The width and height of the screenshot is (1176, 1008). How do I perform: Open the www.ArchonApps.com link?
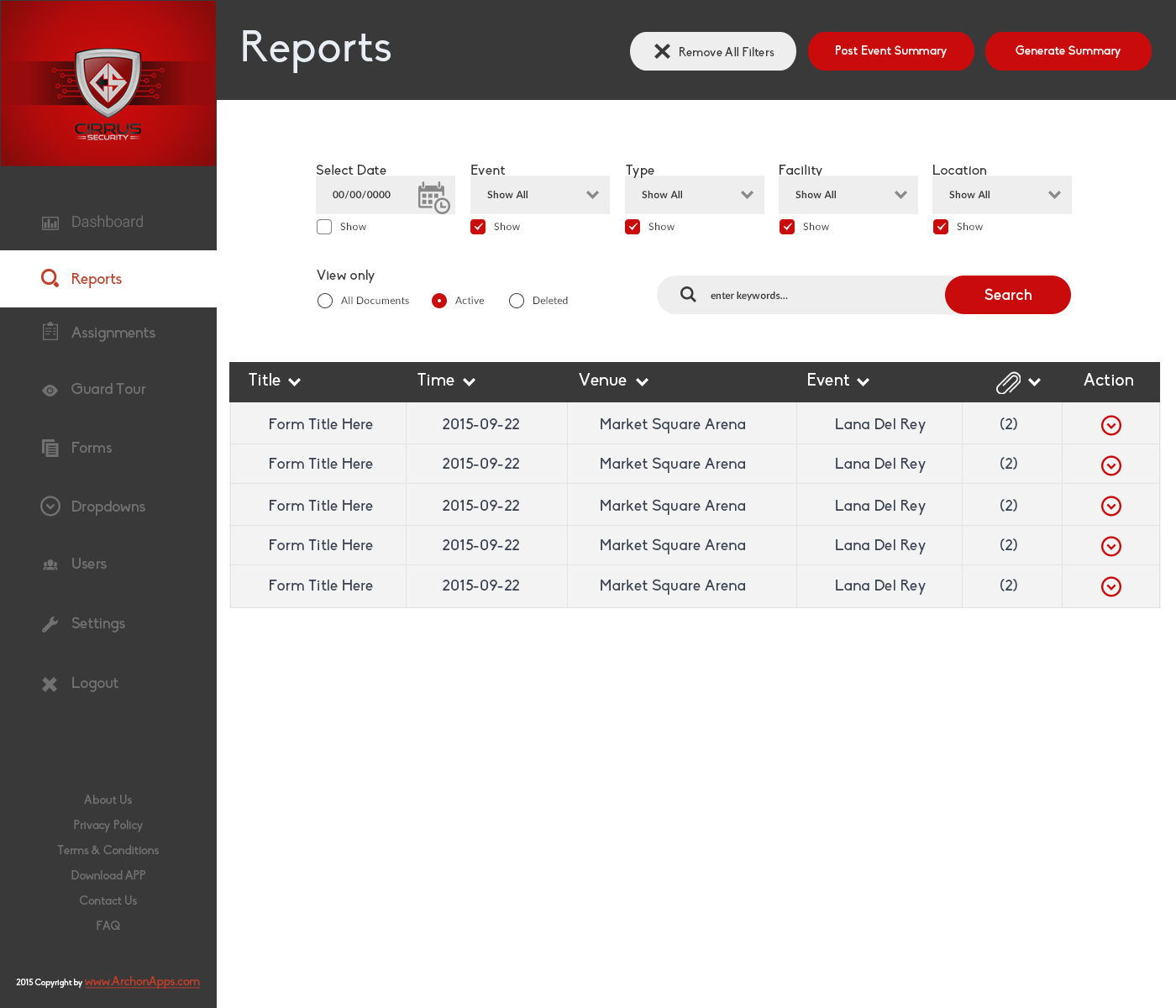point(142,981)
